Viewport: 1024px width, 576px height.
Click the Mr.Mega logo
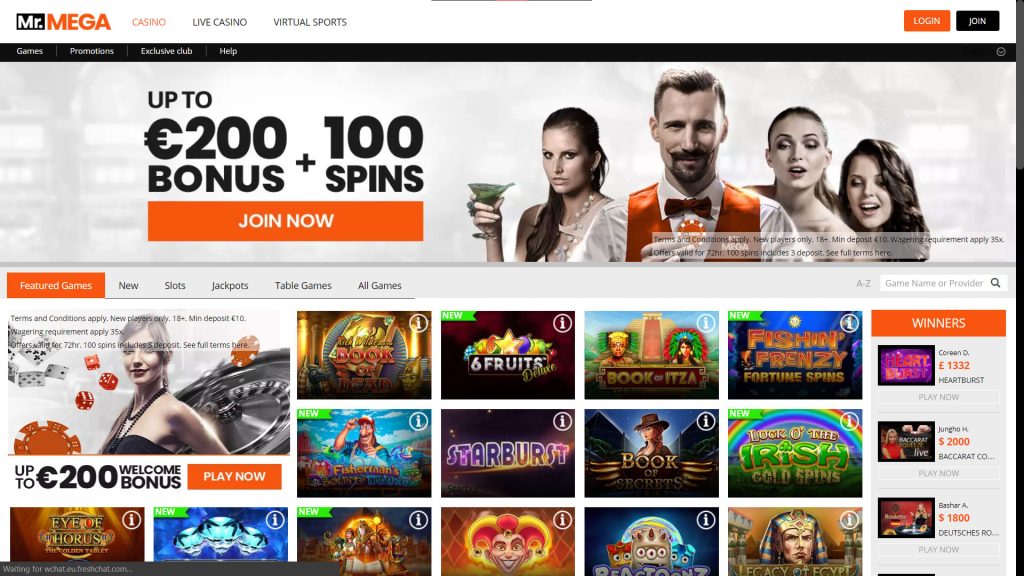[63, 22]
